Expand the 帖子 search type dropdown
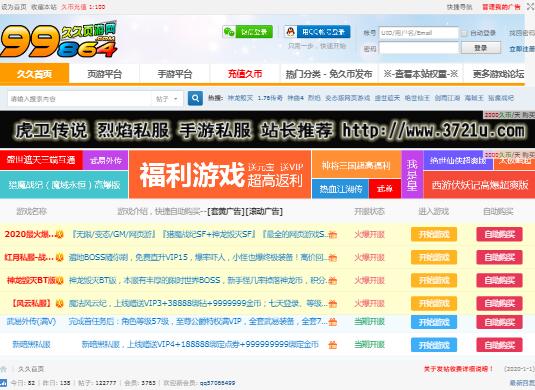Screen dimensions: 535x390 167,99
